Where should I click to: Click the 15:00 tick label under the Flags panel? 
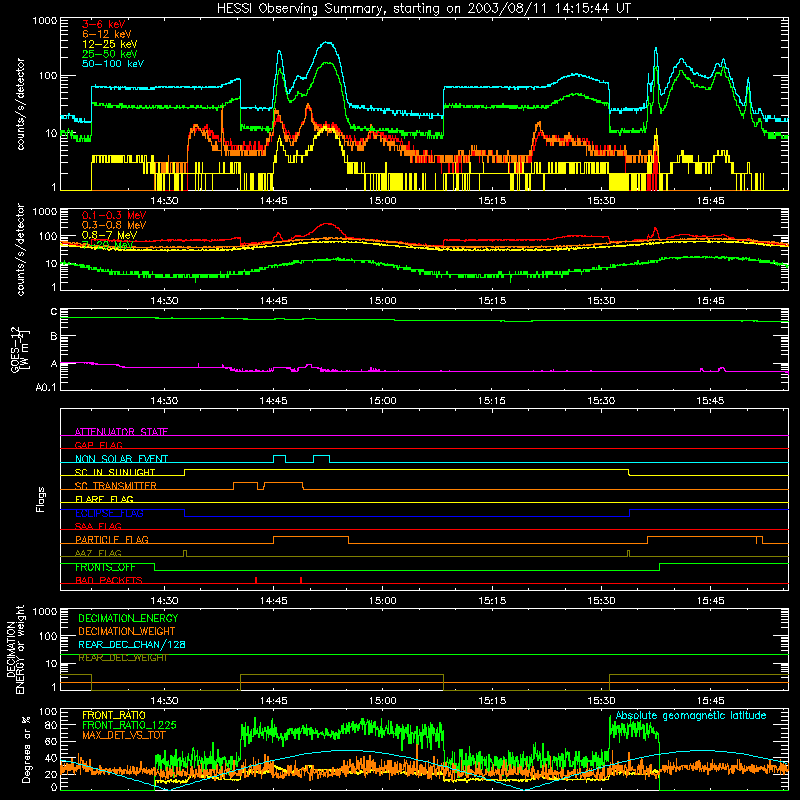pyautogui.click(x=383, y=601)
